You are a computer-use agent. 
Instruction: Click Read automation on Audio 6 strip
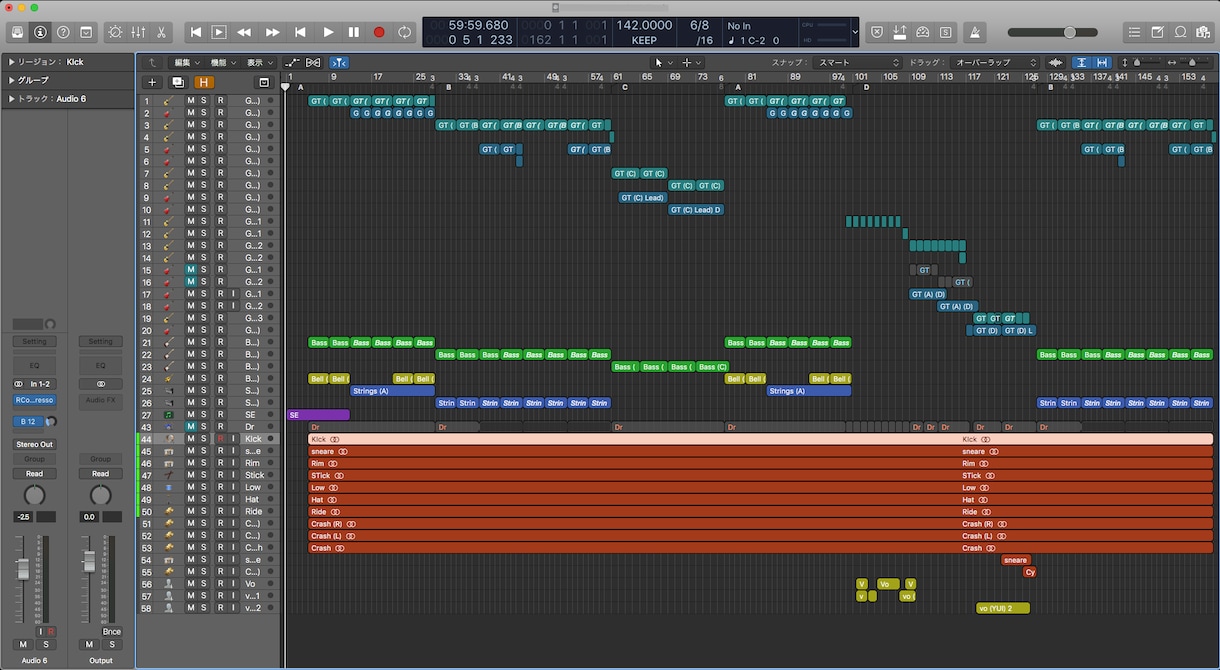[34, 474]
